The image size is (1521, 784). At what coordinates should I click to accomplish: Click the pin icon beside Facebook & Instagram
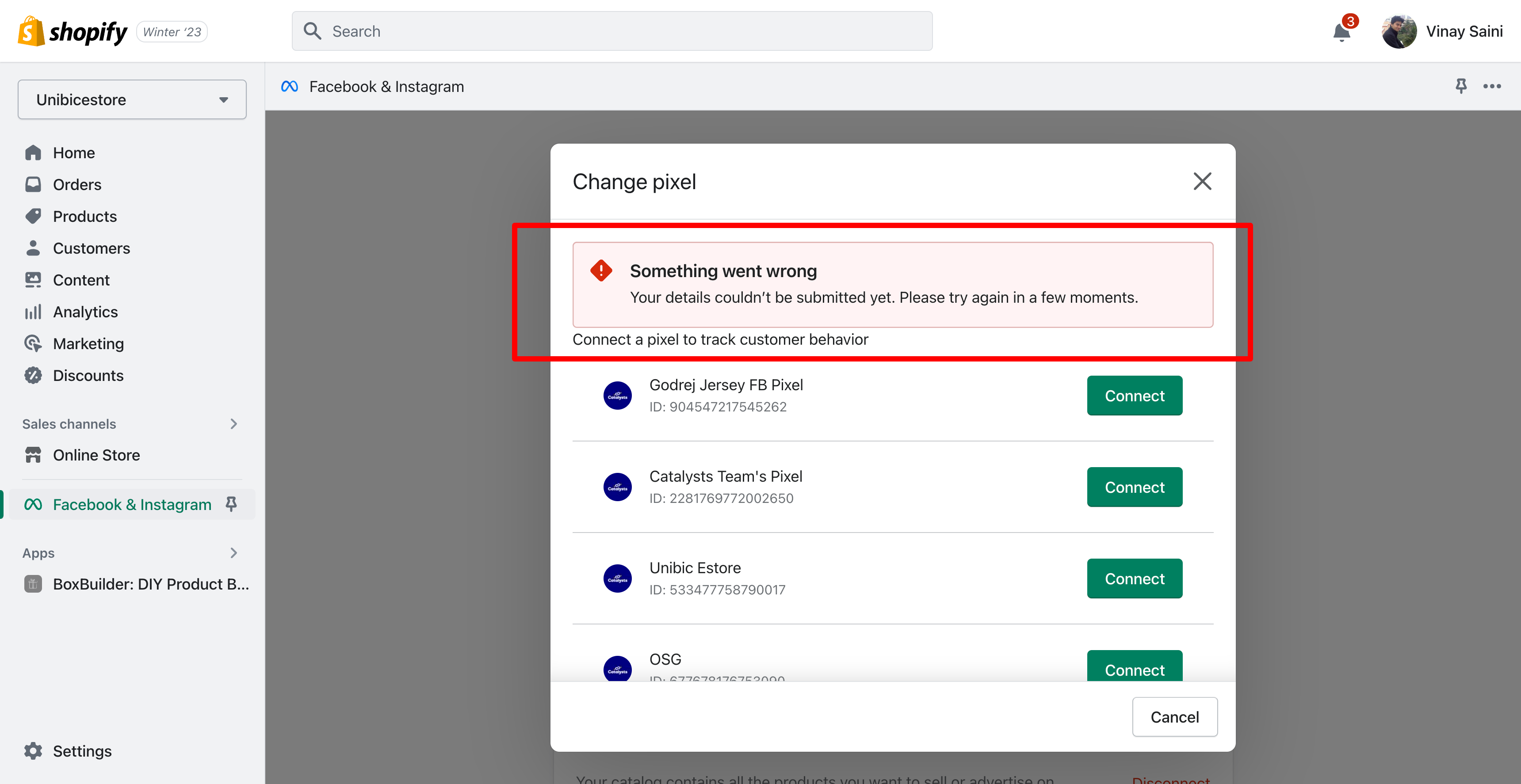tap(231, 503)
